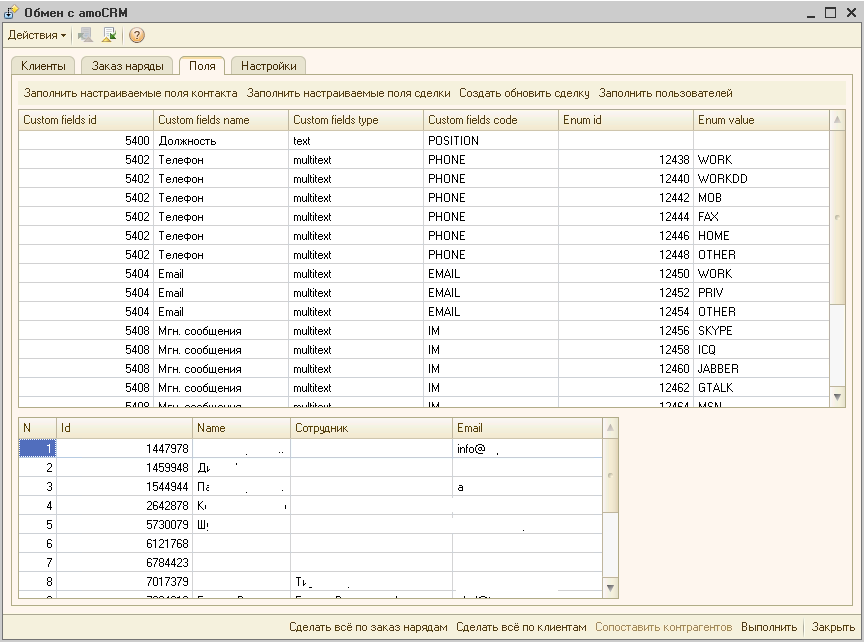Open the Настройки tab
Image resolution: width=864 pixels, height=642 pixels.
pos(268,66)
